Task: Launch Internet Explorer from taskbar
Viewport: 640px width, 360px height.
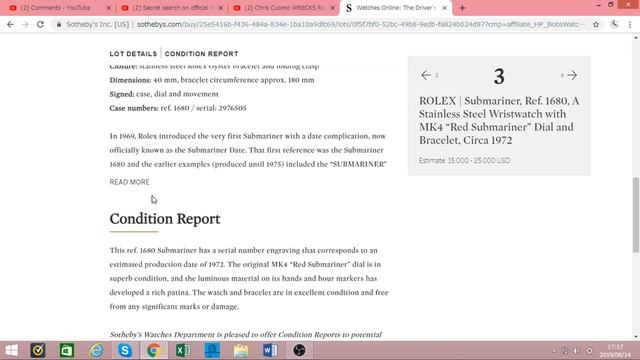Action: [96, 351]
